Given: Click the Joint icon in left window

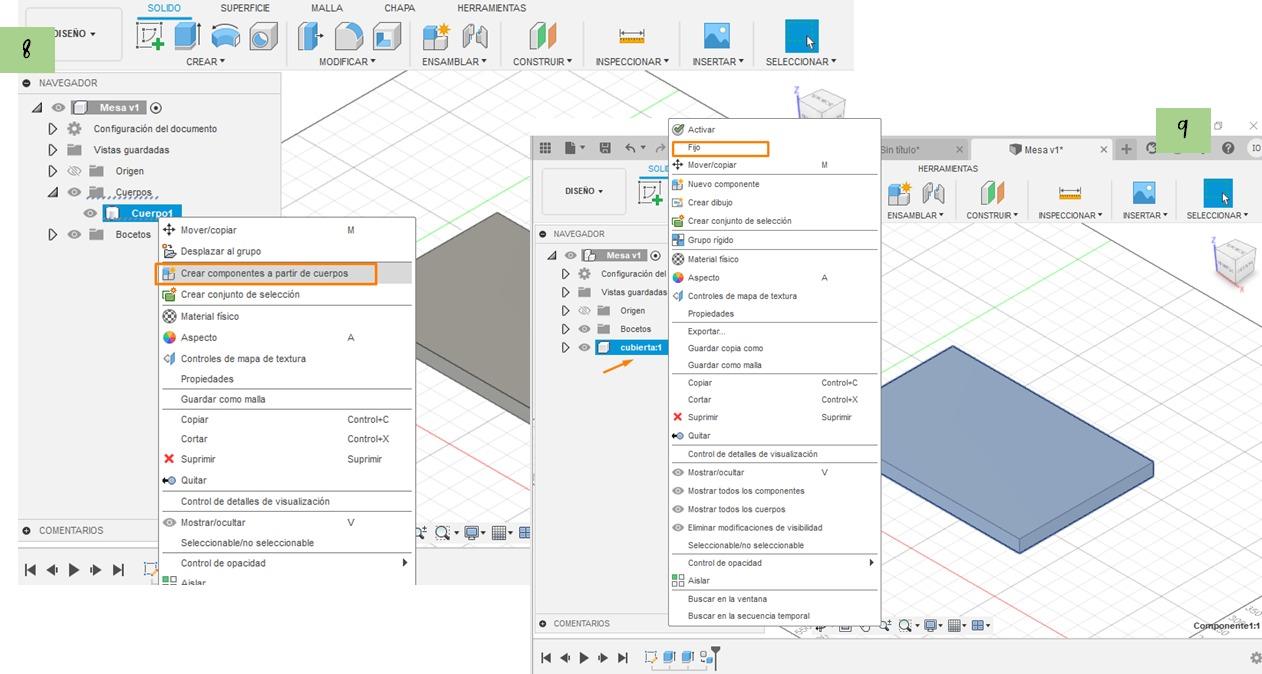Looking at the screenshot, I should (x=474, y=37).
